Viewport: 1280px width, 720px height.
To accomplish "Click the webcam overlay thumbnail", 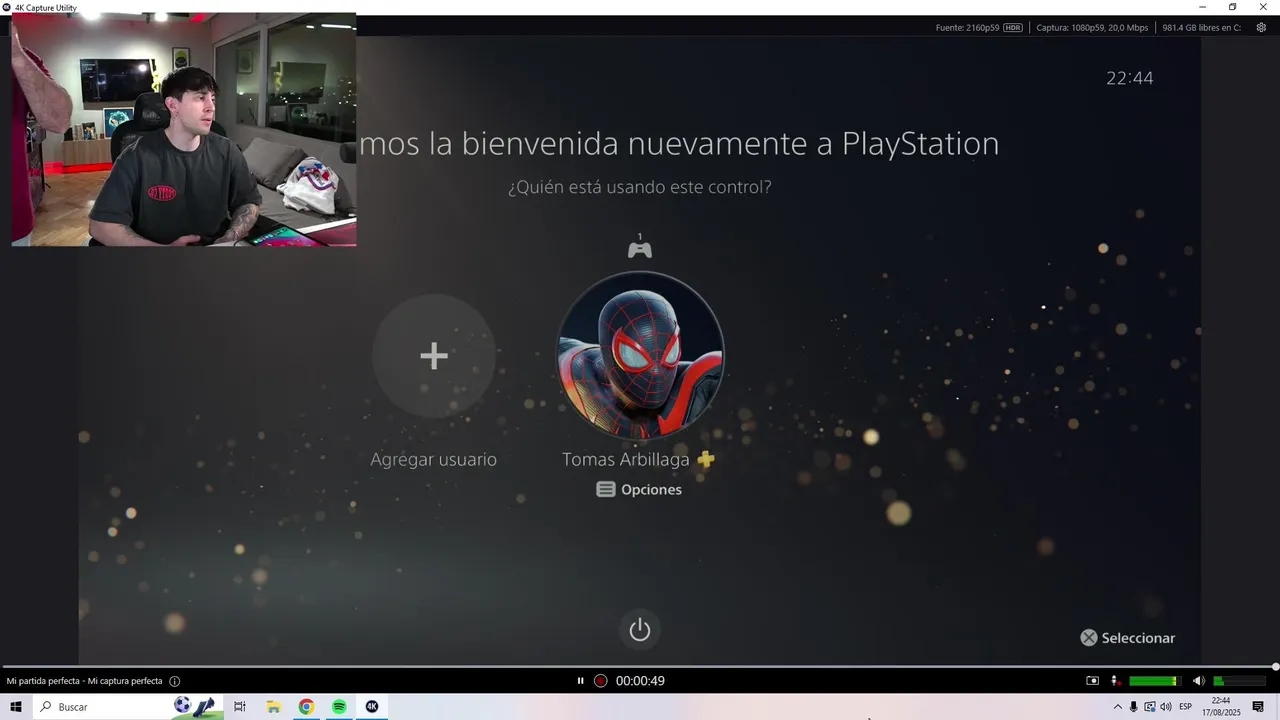I will point(184,130).
